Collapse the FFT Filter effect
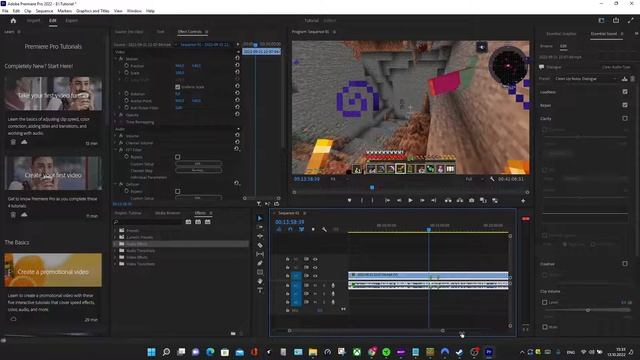Screen dimensions: 640x360 pos(116,150)
